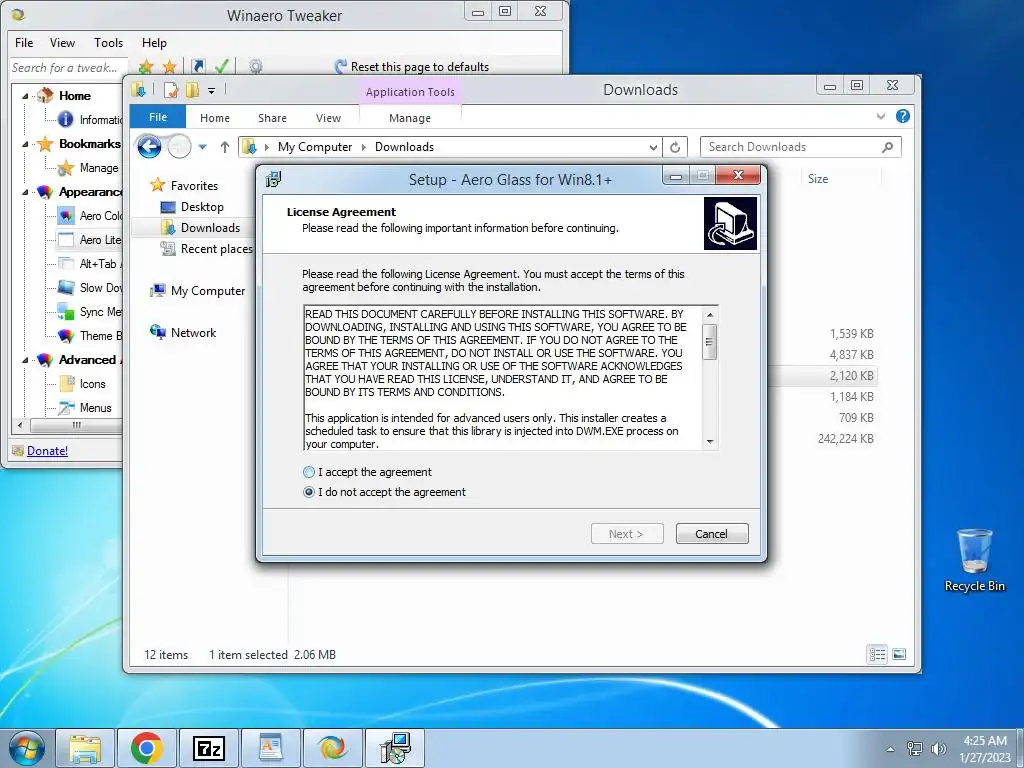Switch to large icons view in status bar
The height and width of the screenshot is (768, 1024).
pyautogui.click(x=899, y=654)
